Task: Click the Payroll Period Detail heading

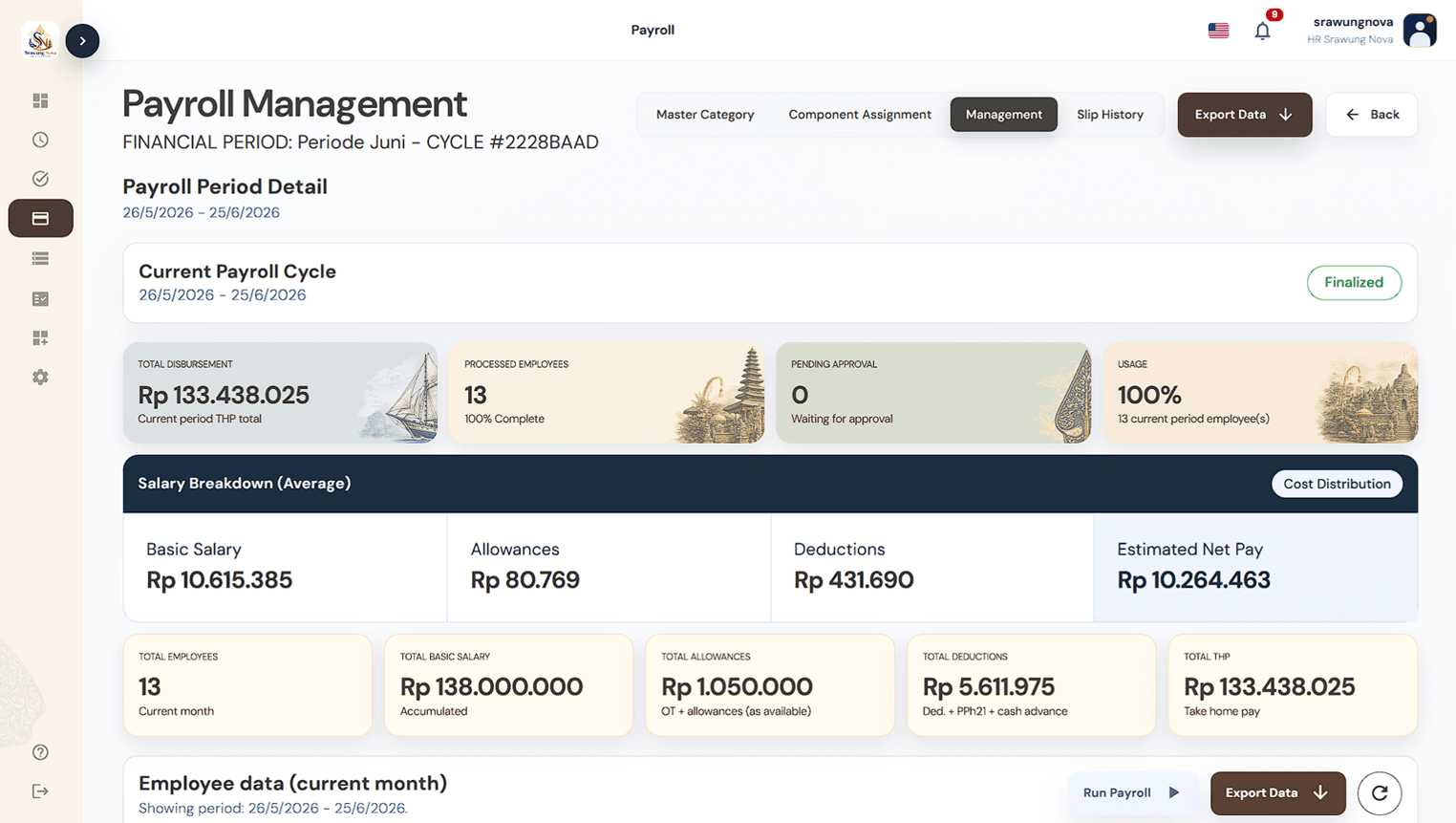Action: (225, 186)
